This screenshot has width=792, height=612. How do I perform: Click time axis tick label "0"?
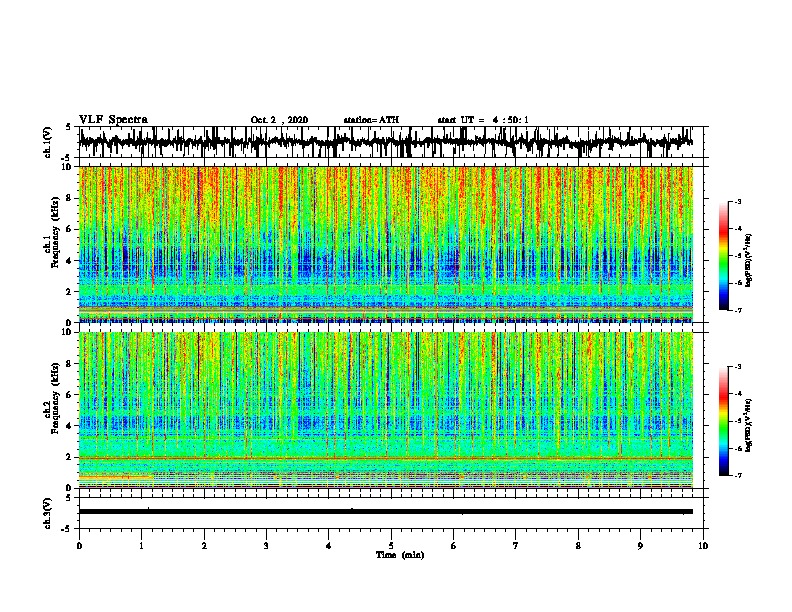coord(79,546)
